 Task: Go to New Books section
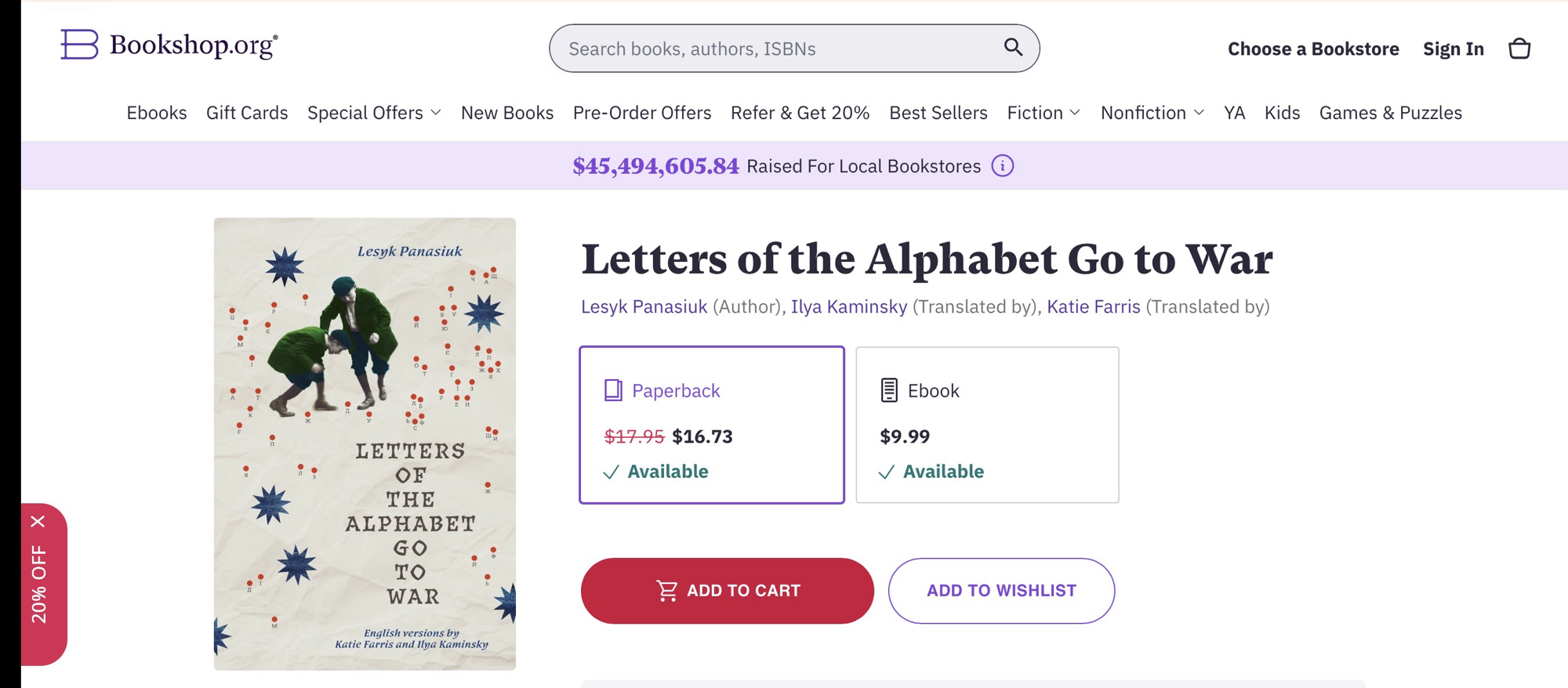coord(506,113)
